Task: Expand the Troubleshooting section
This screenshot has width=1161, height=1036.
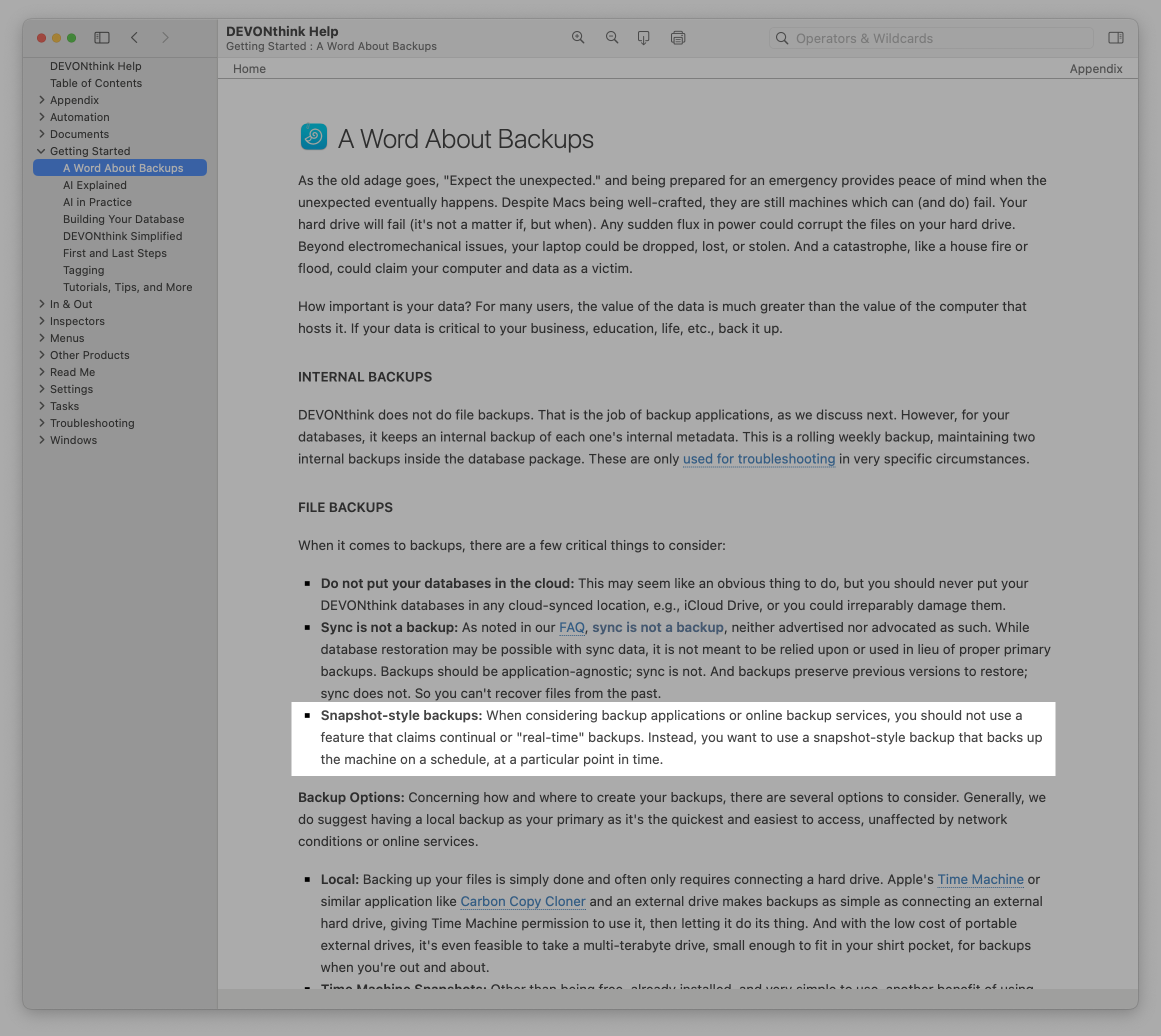Action: [41, 423]
